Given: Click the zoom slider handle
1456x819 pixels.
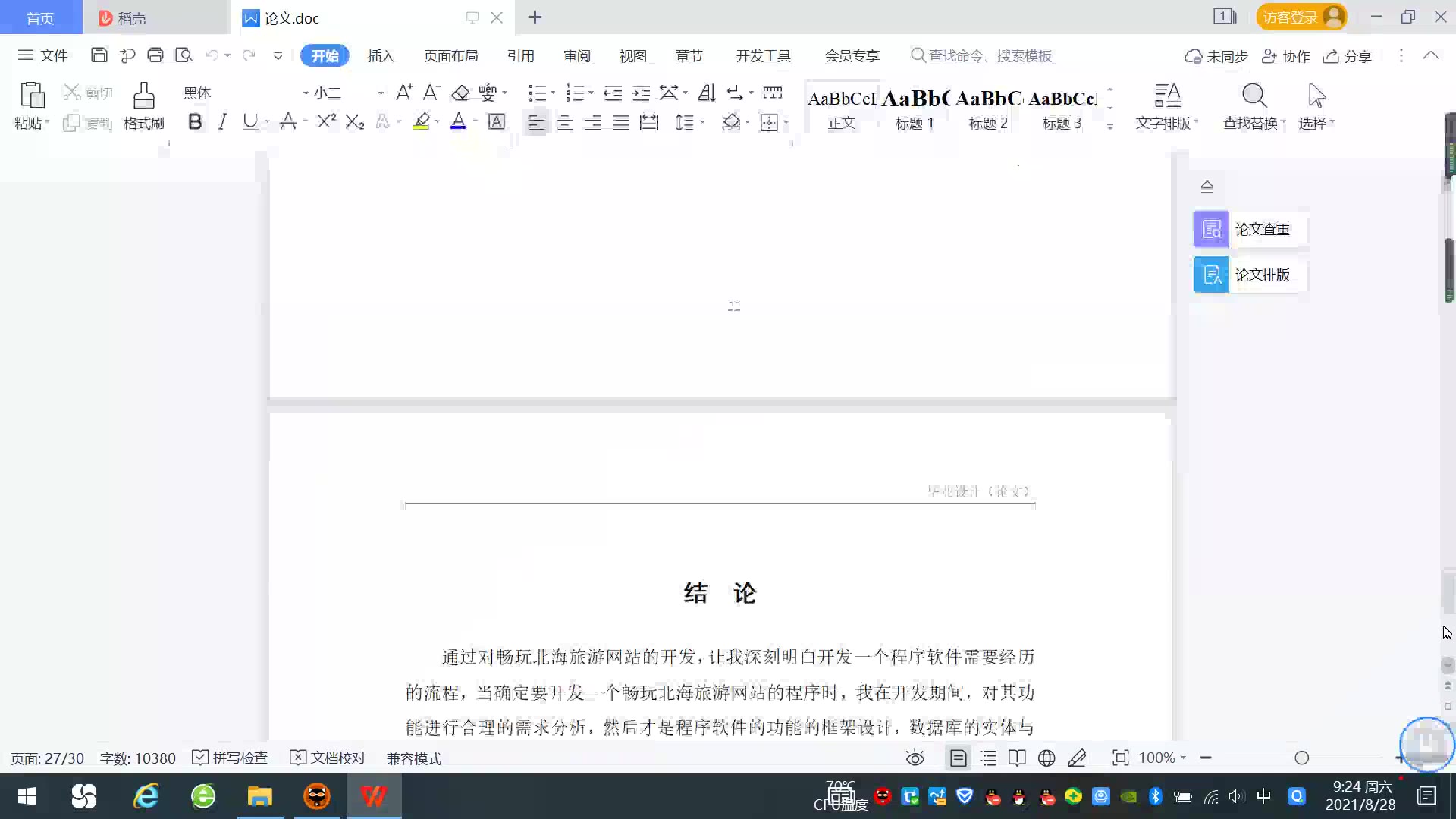Looking at the screenshot, I should (x=1301, y=758).
